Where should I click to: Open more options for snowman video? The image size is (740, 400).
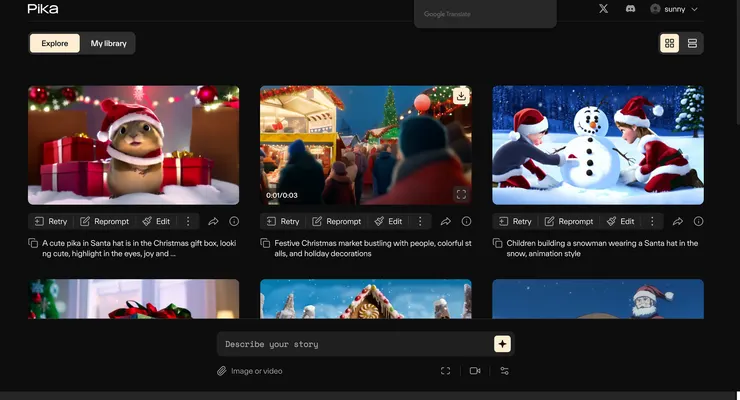pos(652,221)
